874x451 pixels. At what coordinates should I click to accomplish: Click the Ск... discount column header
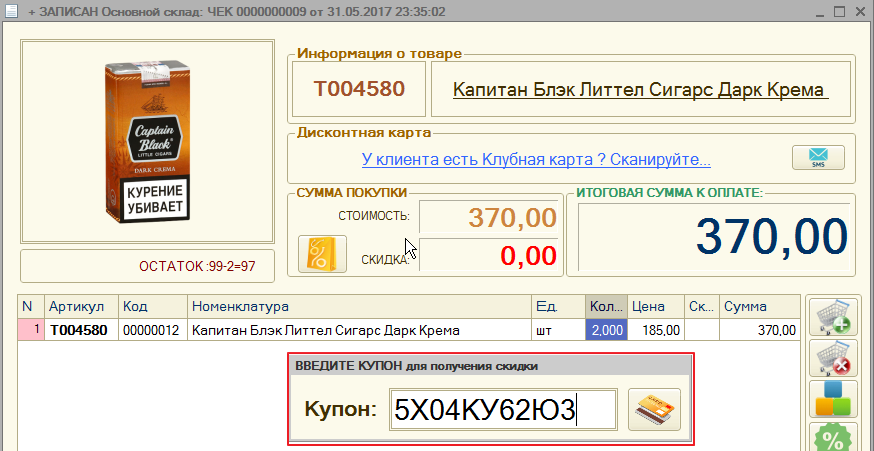[x=702, y=307]
